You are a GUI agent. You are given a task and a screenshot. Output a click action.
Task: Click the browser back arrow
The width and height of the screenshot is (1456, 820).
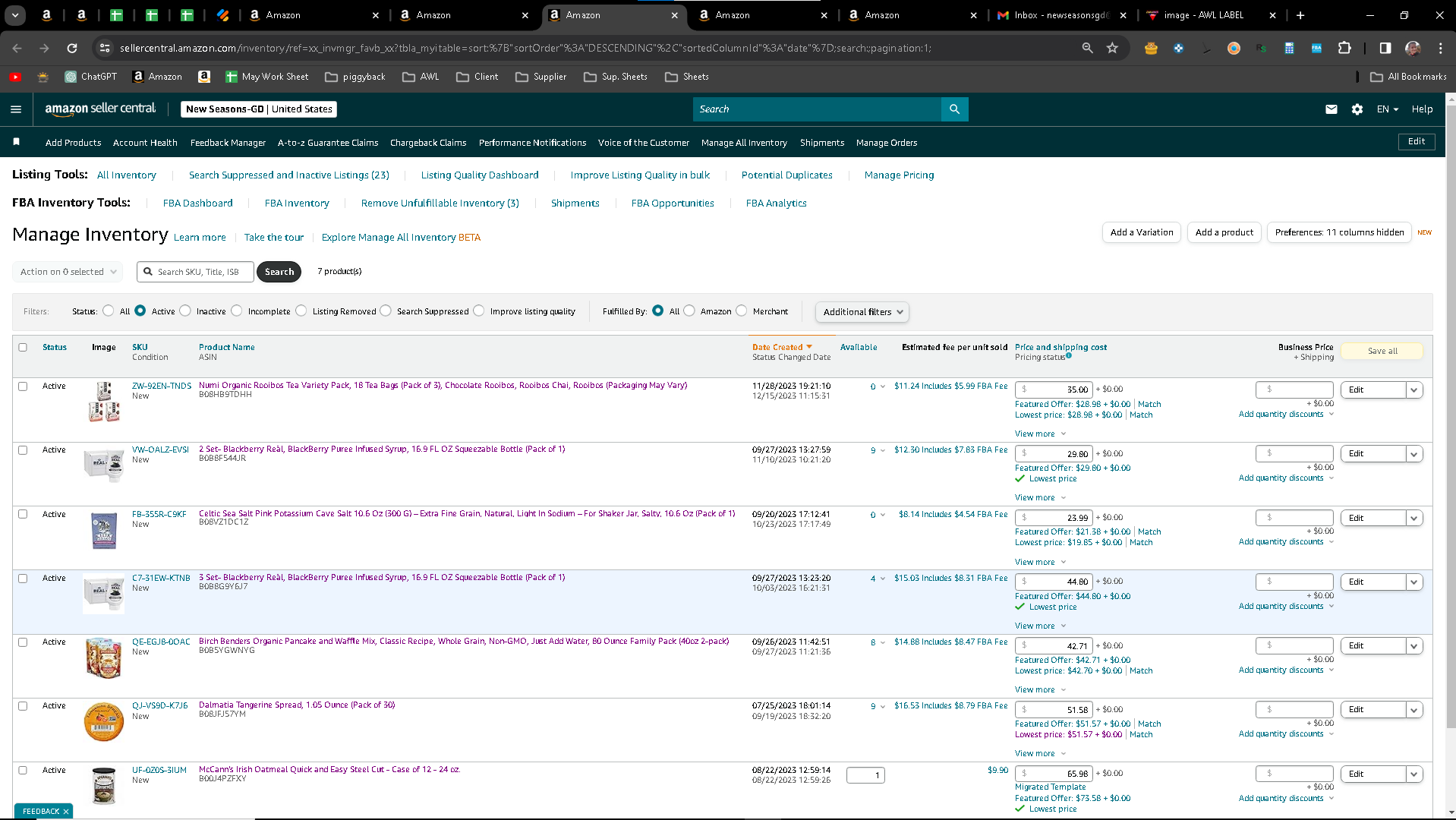point(17,48)
